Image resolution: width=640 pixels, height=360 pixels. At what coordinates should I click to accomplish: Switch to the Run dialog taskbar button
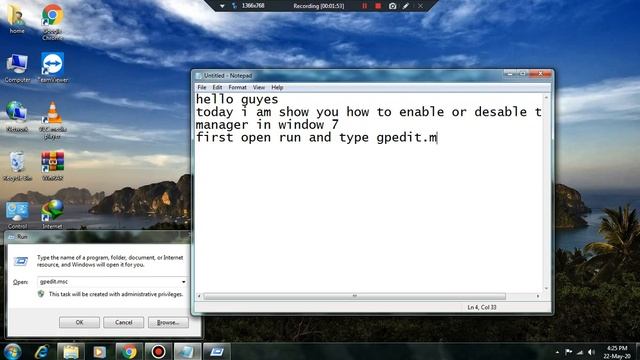pyautogui.click(x=217, y=352)
